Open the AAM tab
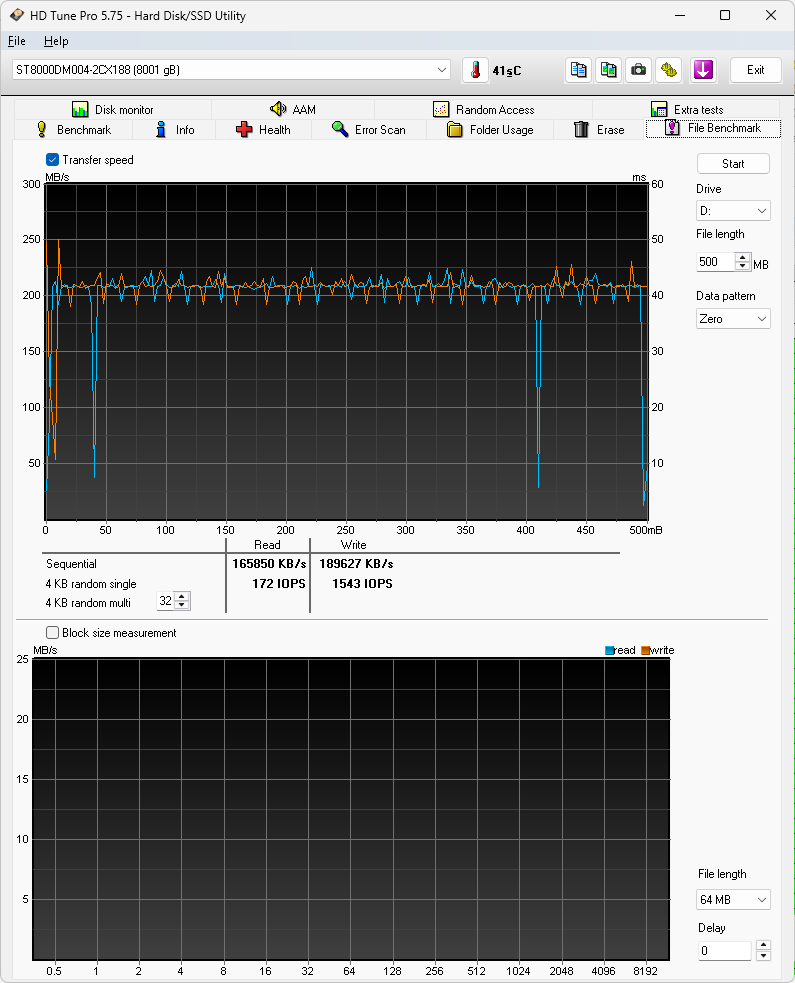Image resolution: width=795 pixels, height=983 pixels. pos(293,110)
